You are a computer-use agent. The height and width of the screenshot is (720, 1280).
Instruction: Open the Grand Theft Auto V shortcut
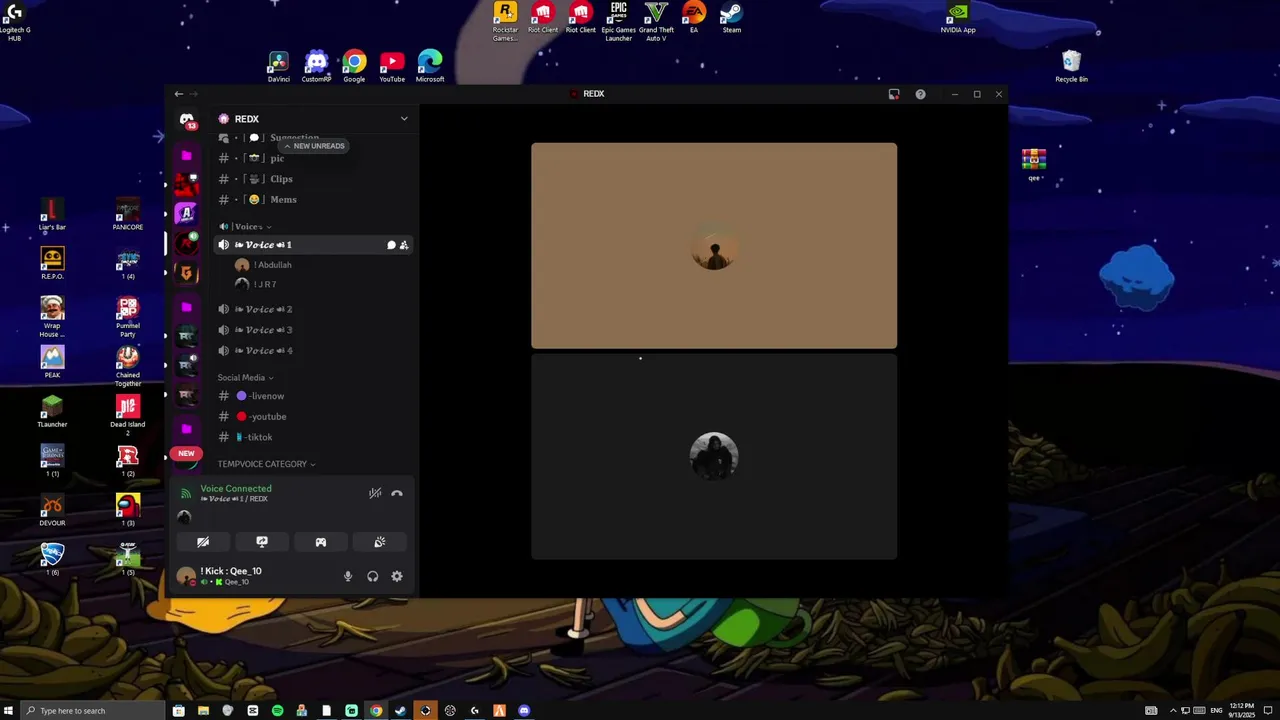click(656, 22)
